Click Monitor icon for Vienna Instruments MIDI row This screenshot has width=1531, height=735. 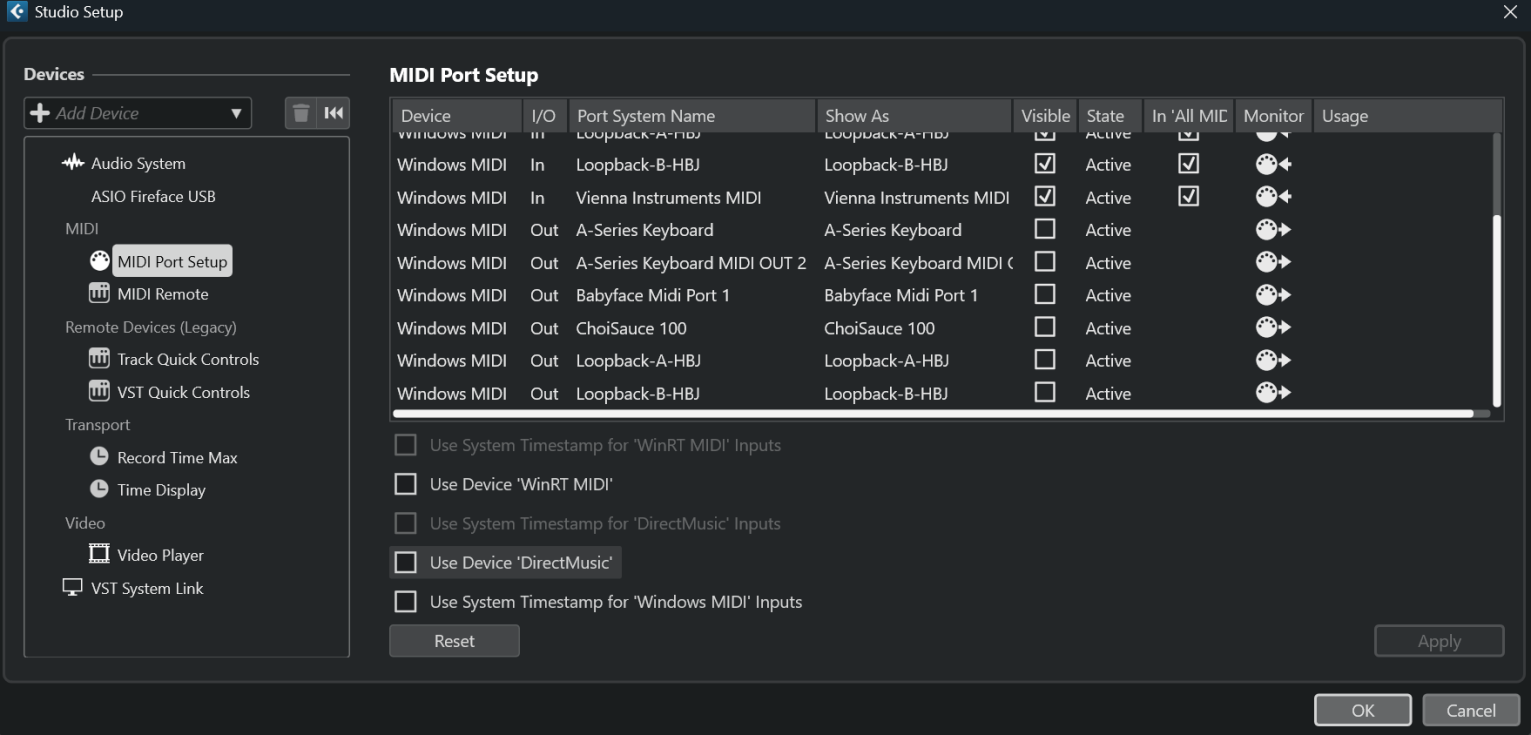pos(1273,197)
